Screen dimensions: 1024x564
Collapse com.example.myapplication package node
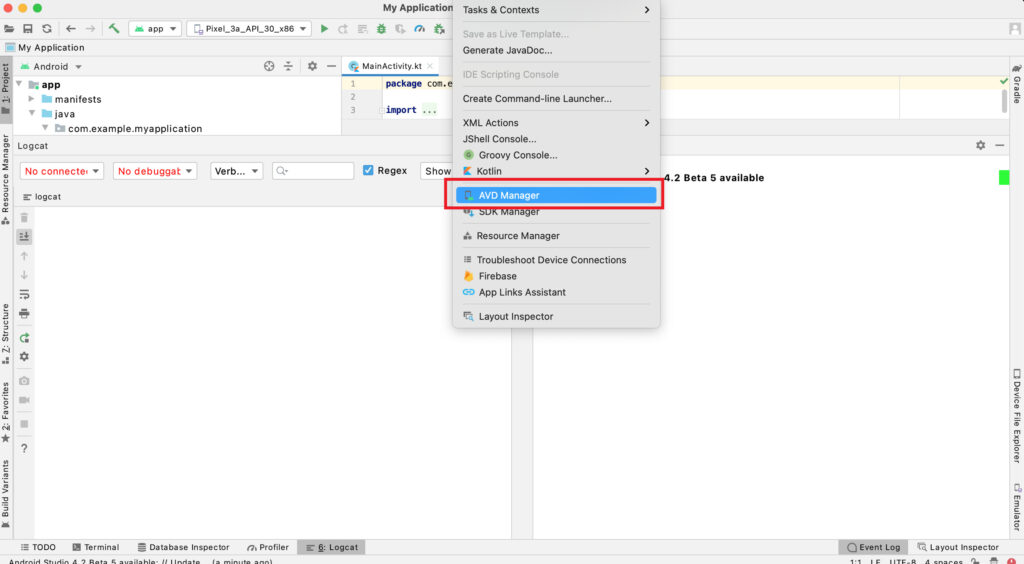(45, 128)
